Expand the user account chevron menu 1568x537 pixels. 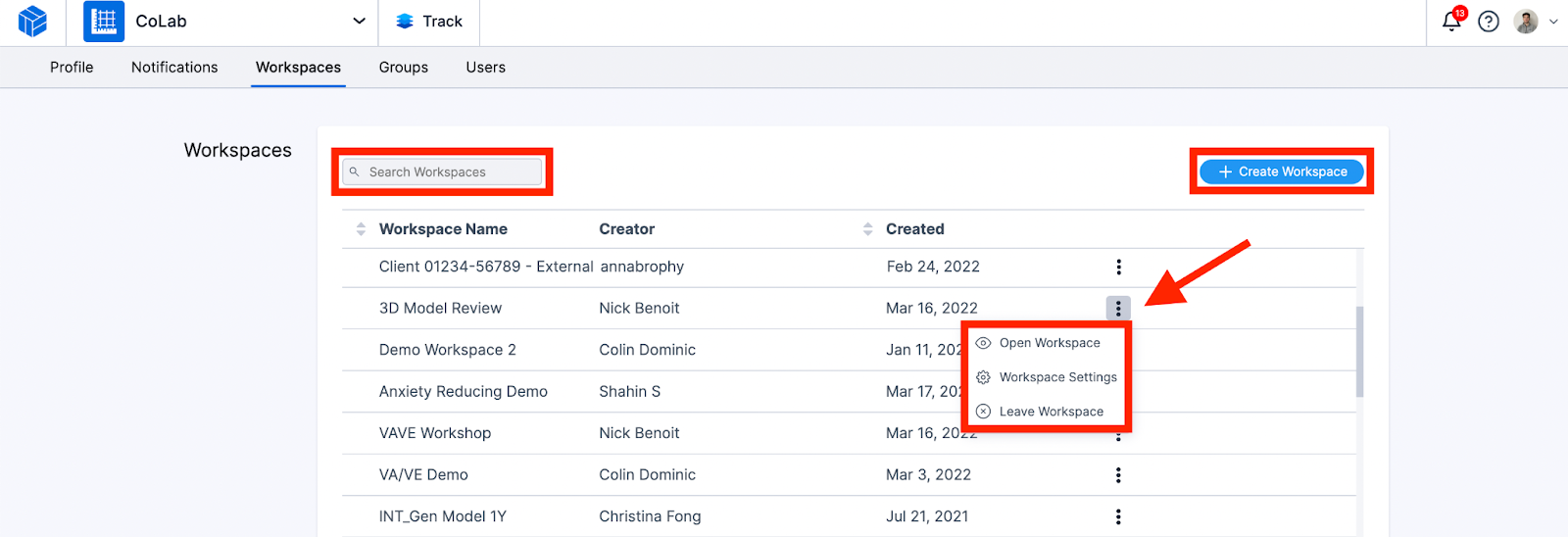(1553, 22)
